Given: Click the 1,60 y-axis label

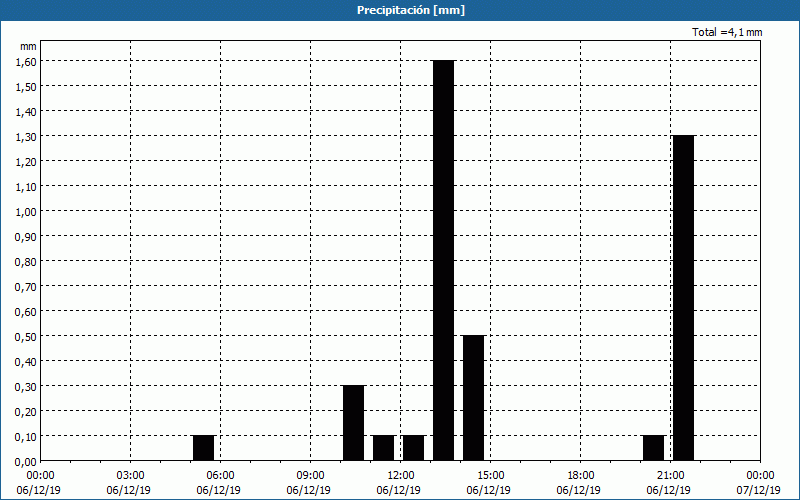Looking at the screenshot, I should 26,61.
